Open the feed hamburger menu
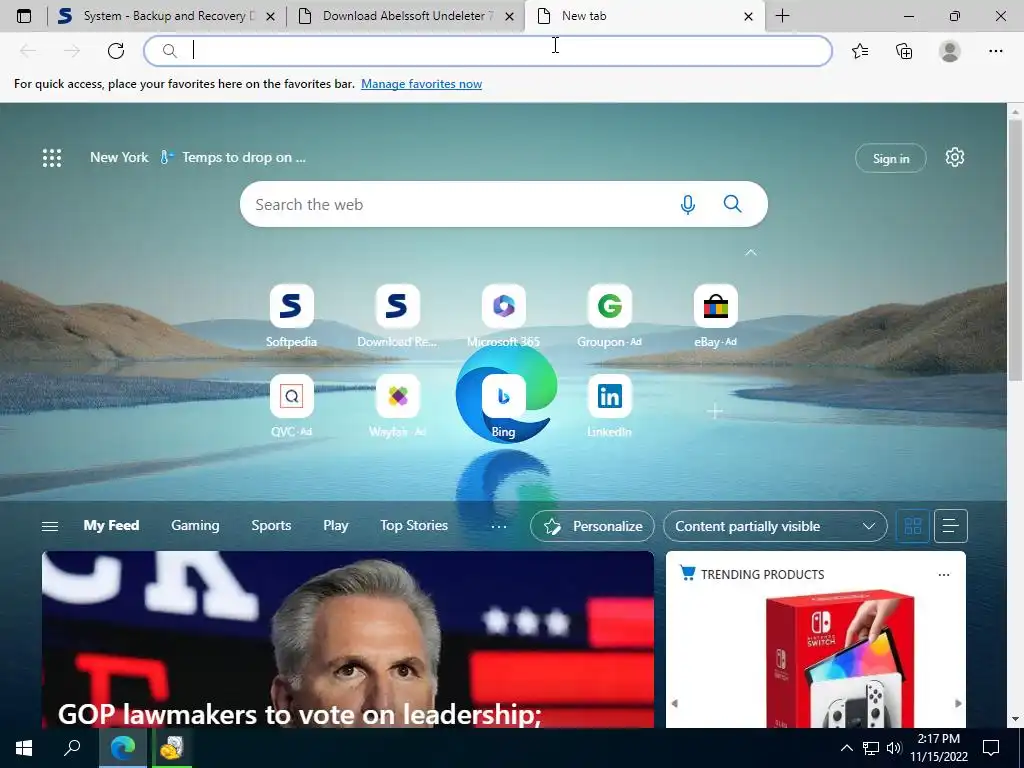Screen dimensions: 1024x768 click(x=50, y=526)
